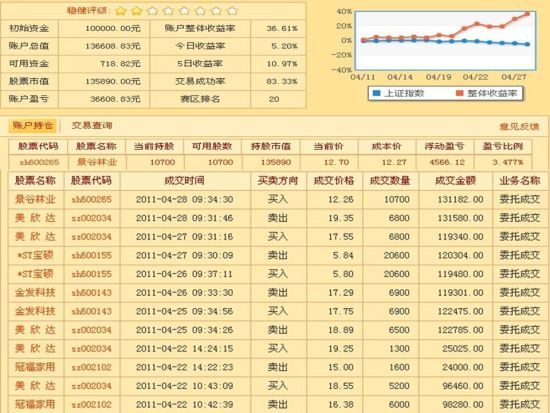
Task: Click the amount 120304.00
Action: tap(460, 255)
